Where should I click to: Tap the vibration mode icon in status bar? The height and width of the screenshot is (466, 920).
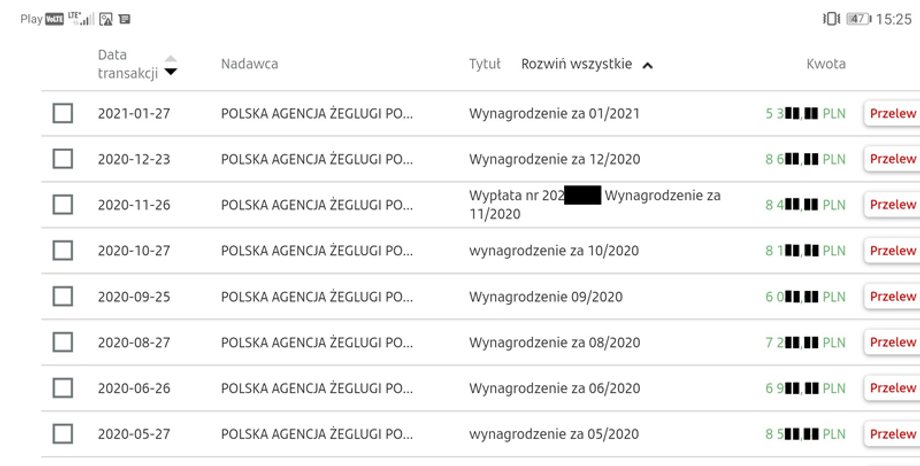tap(831, 19)
